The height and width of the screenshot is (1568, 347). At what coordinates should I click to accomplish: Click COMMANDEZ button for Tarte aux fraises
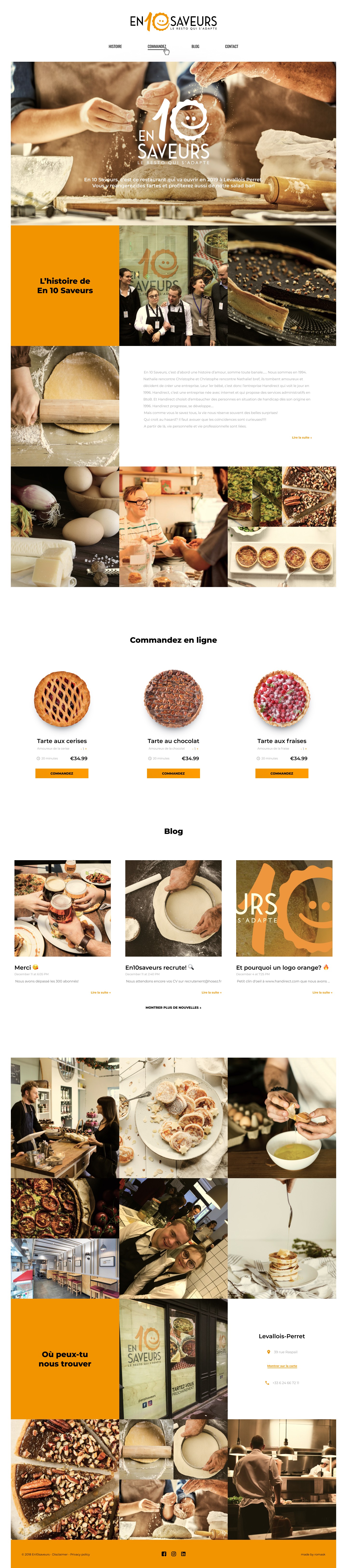[282, 773]
